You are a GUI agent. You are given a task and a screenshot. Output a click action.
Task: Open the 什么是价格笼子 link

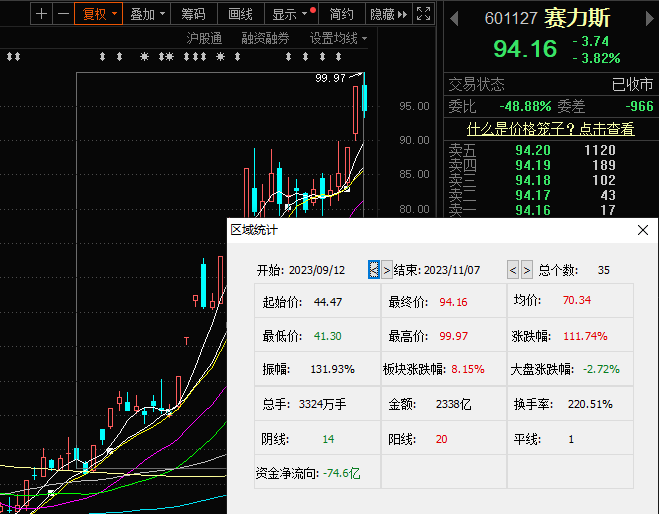(x=550, y=128)
